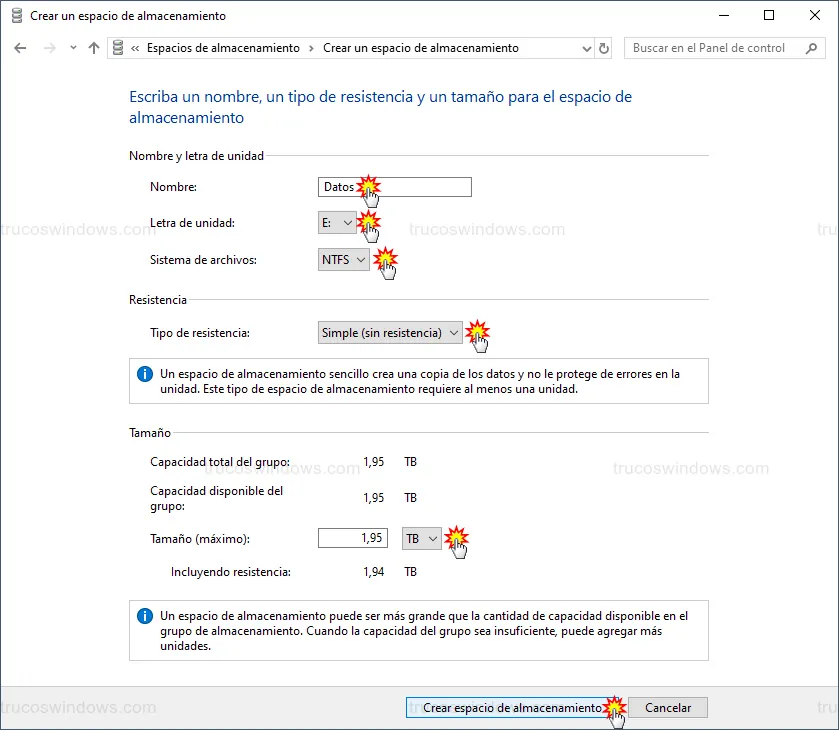This screenshot has height=730, width=839.
Task: Click Espacios de almacenamiento breadcrumb
Action: [x=223, y=48]
